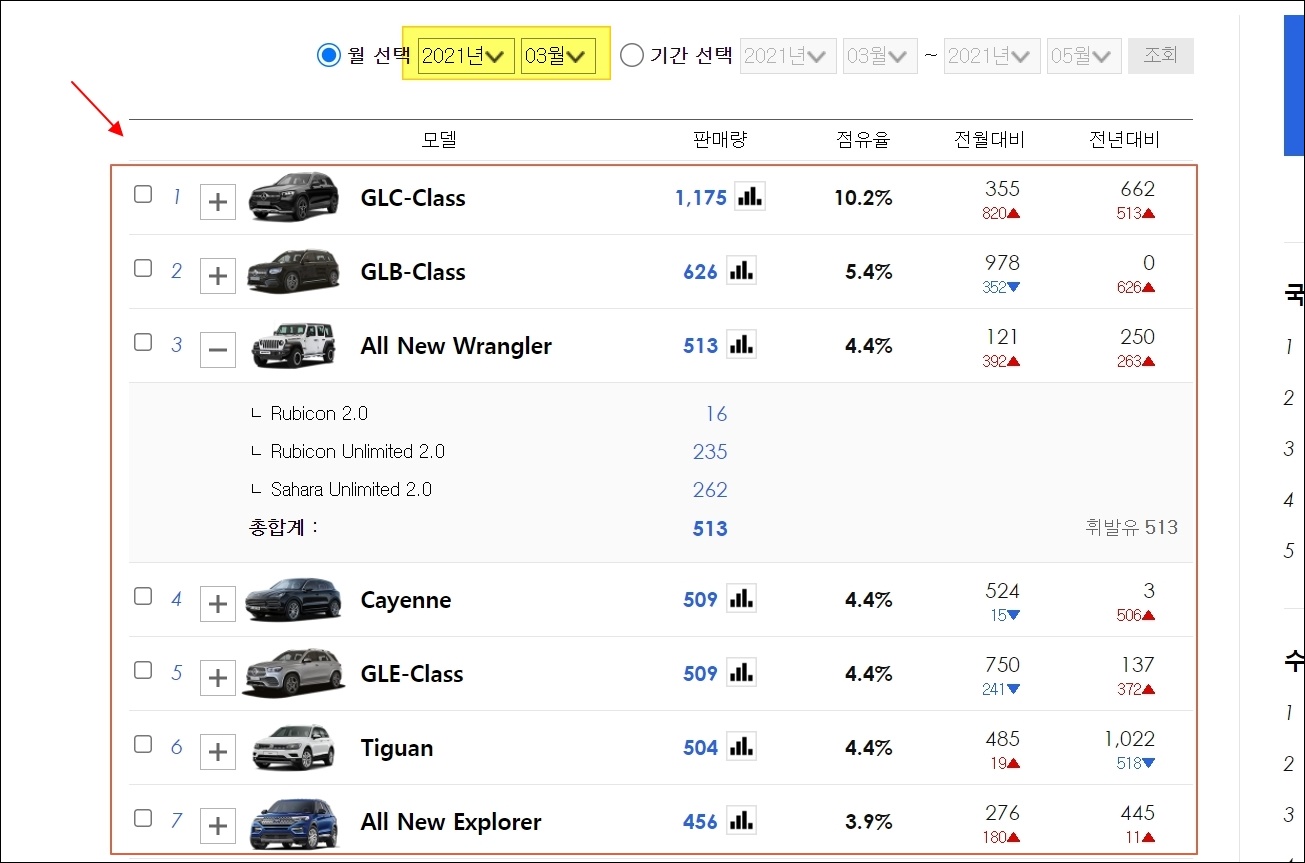Open period end month 05월 dropdown
This screenshot has width=1305, height=863.
point(1084,56)
